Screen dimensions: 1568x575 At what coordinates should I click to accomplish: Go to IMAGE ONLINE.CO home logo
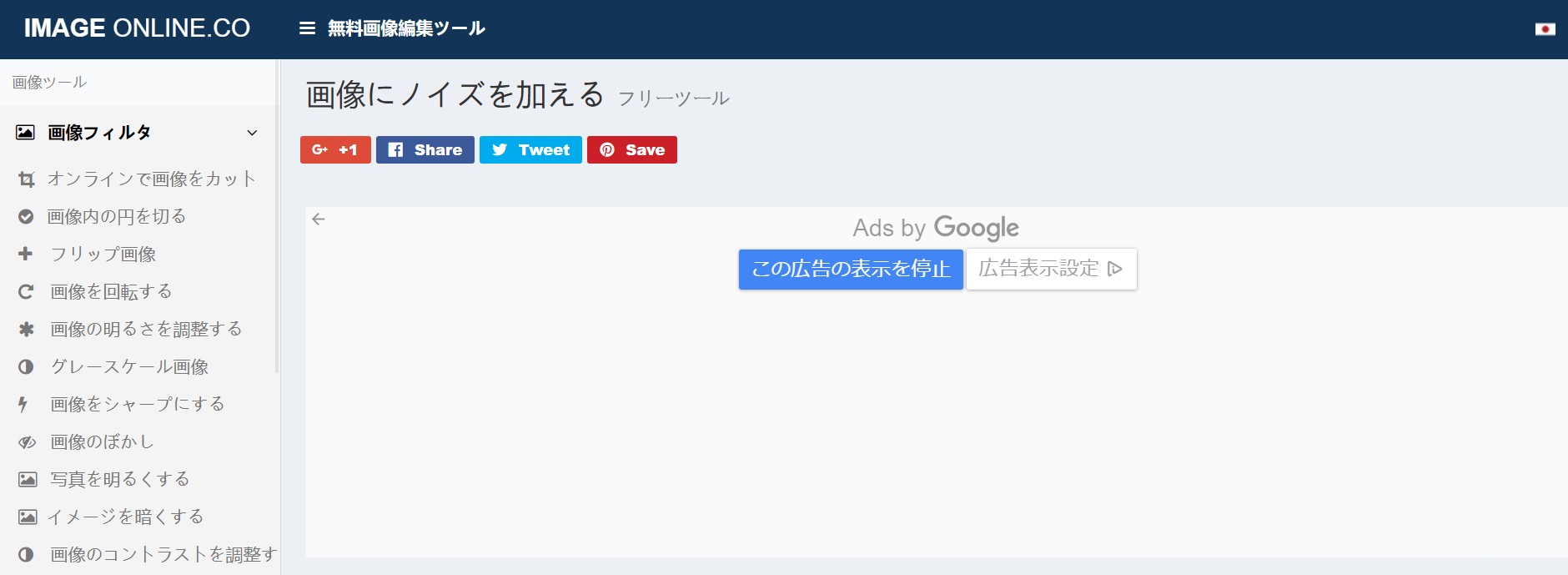pos(137,28)
